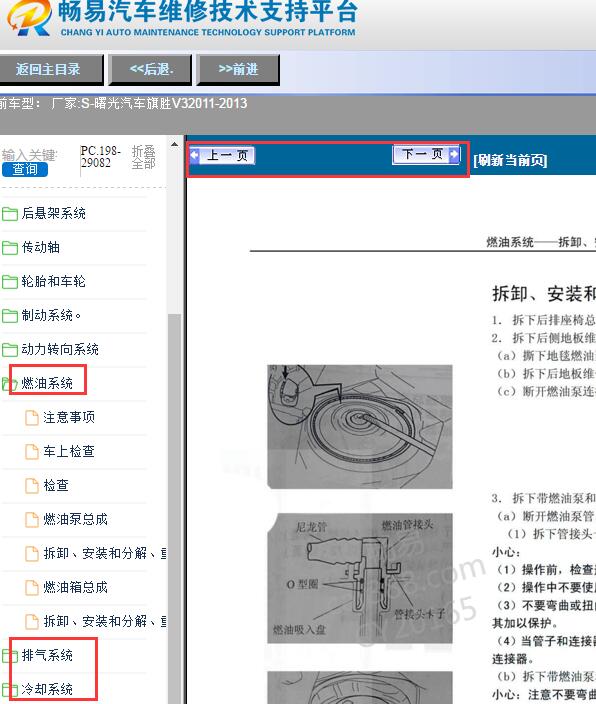Open the folder icon beside 轮胎和车轮
This screenshot has height=704, width=596.
9,282
